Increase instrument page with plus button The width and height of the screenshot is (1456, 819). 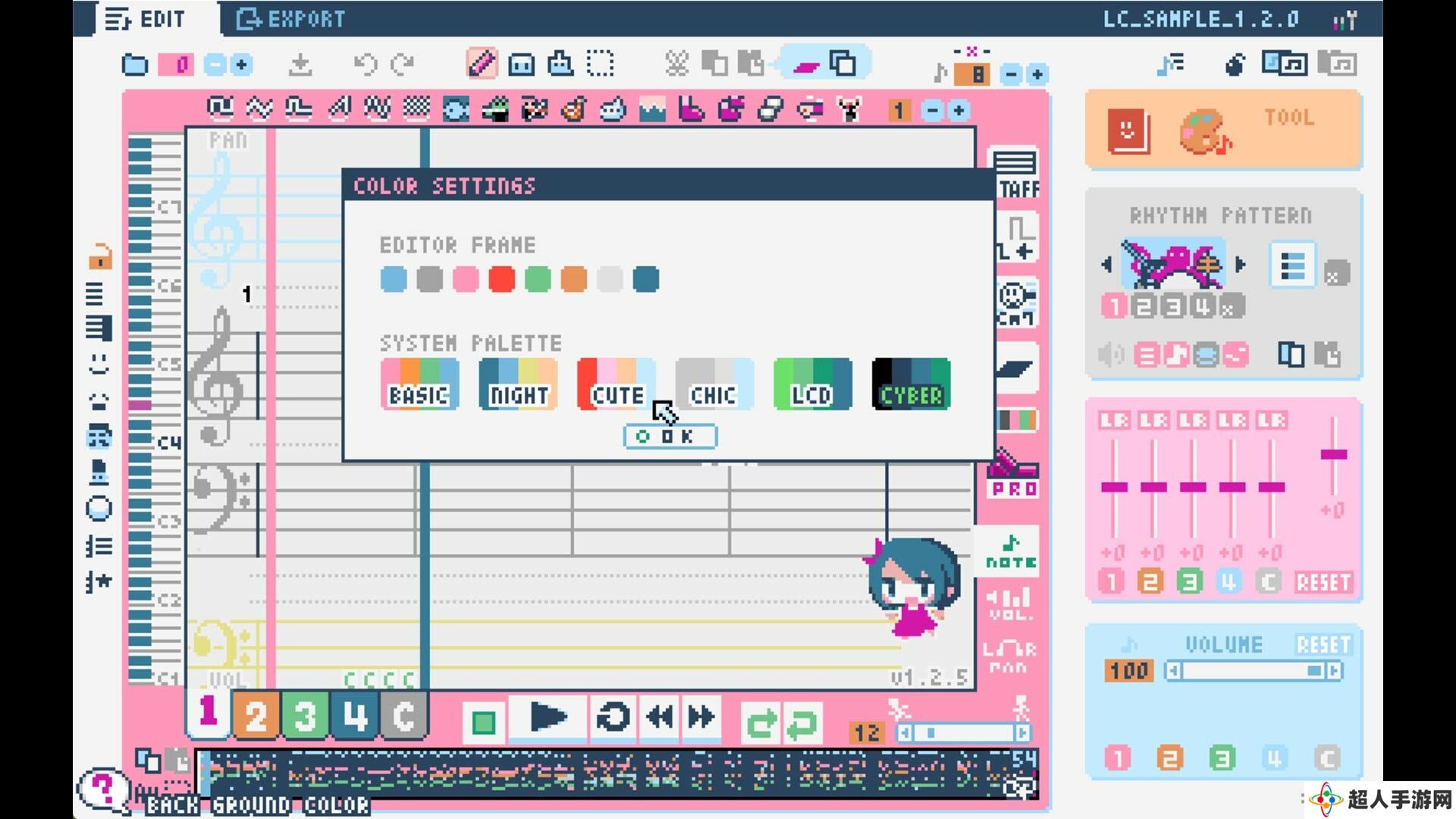click(959, 111)
